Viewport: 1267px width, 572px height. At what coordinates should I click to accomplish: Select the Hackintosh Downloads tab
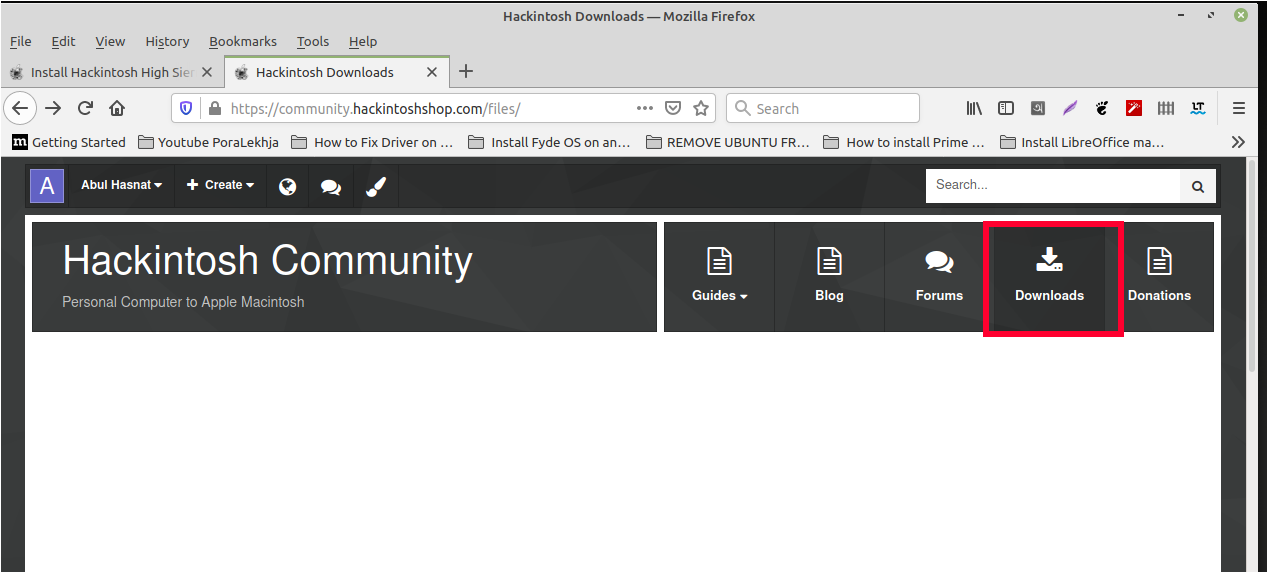tap(336, 72)
